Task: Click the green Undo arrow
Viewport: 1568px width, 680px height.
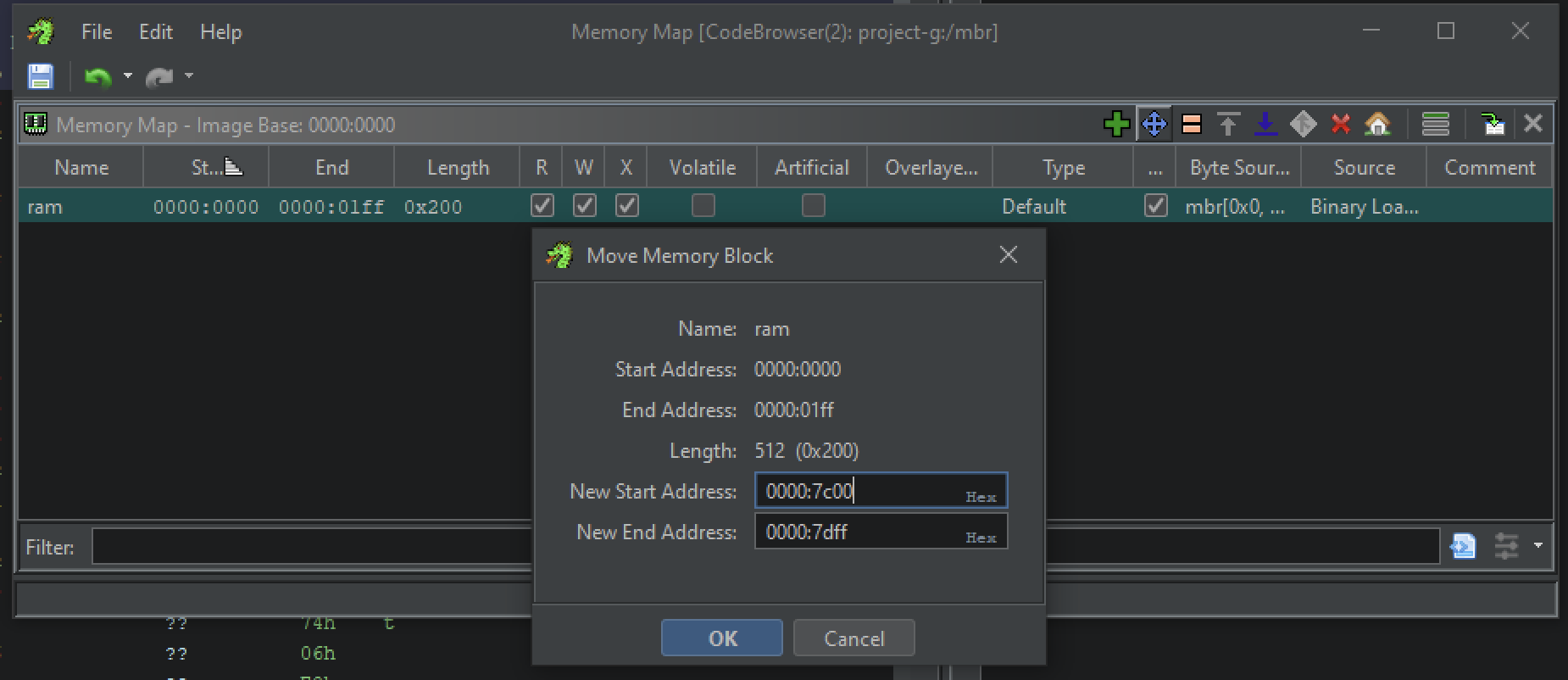Action: tap(98, 77)
